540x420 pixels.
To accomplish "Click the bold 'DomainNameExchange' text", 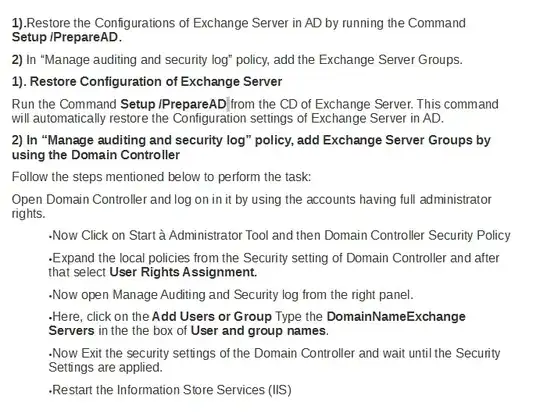I will [x=396, y=317].
